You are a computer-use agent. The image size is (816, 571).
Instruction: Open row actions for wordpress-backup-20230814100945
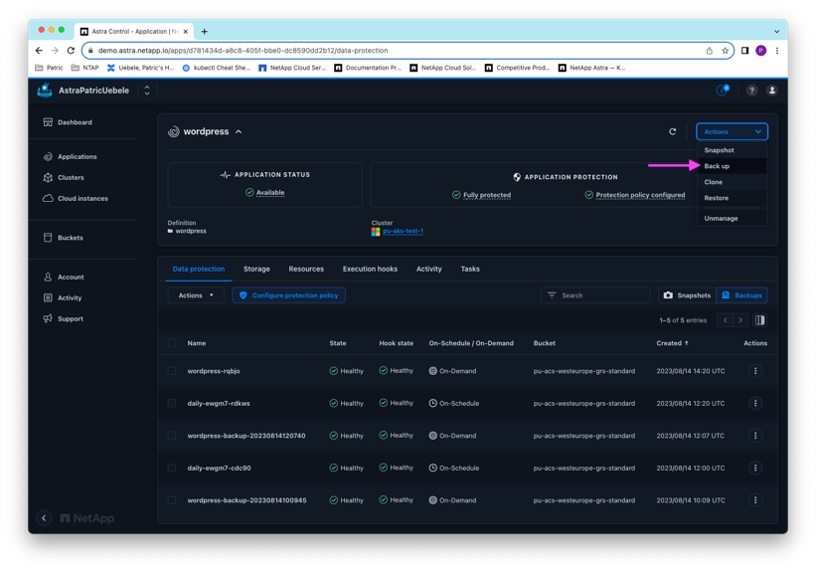coord(755,500)
